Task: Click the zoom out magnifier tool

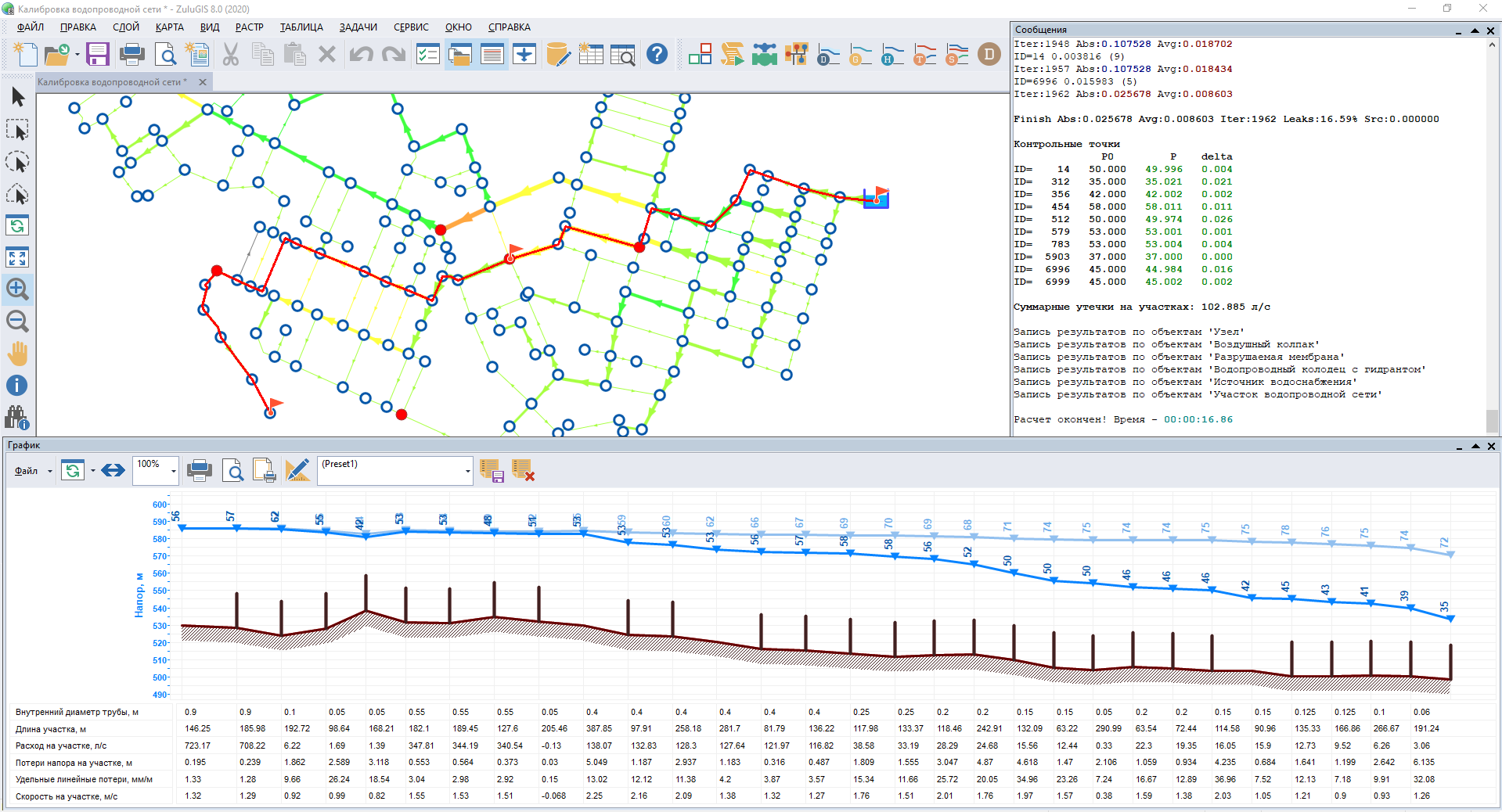Action: pos(17,321)
